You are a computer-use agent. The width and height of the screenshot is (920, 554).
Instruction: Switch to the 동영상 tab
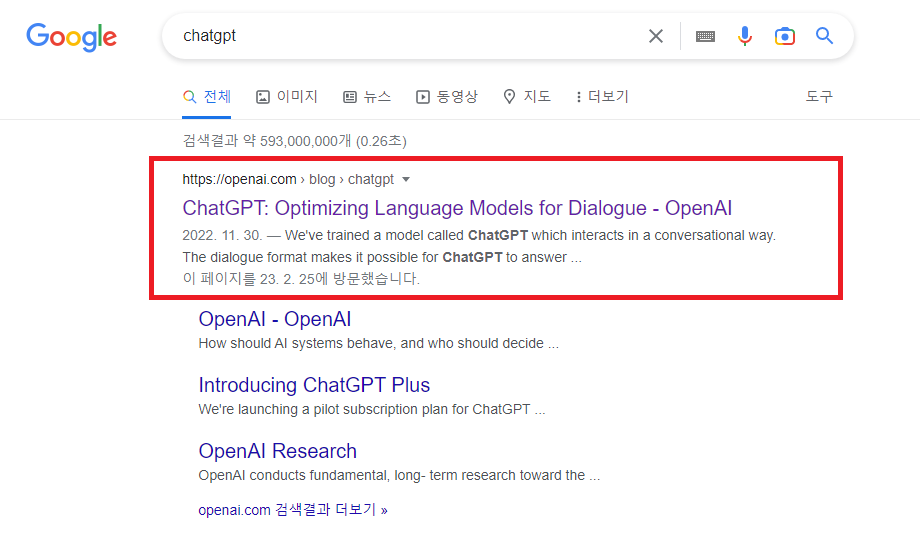coord(447,97)
